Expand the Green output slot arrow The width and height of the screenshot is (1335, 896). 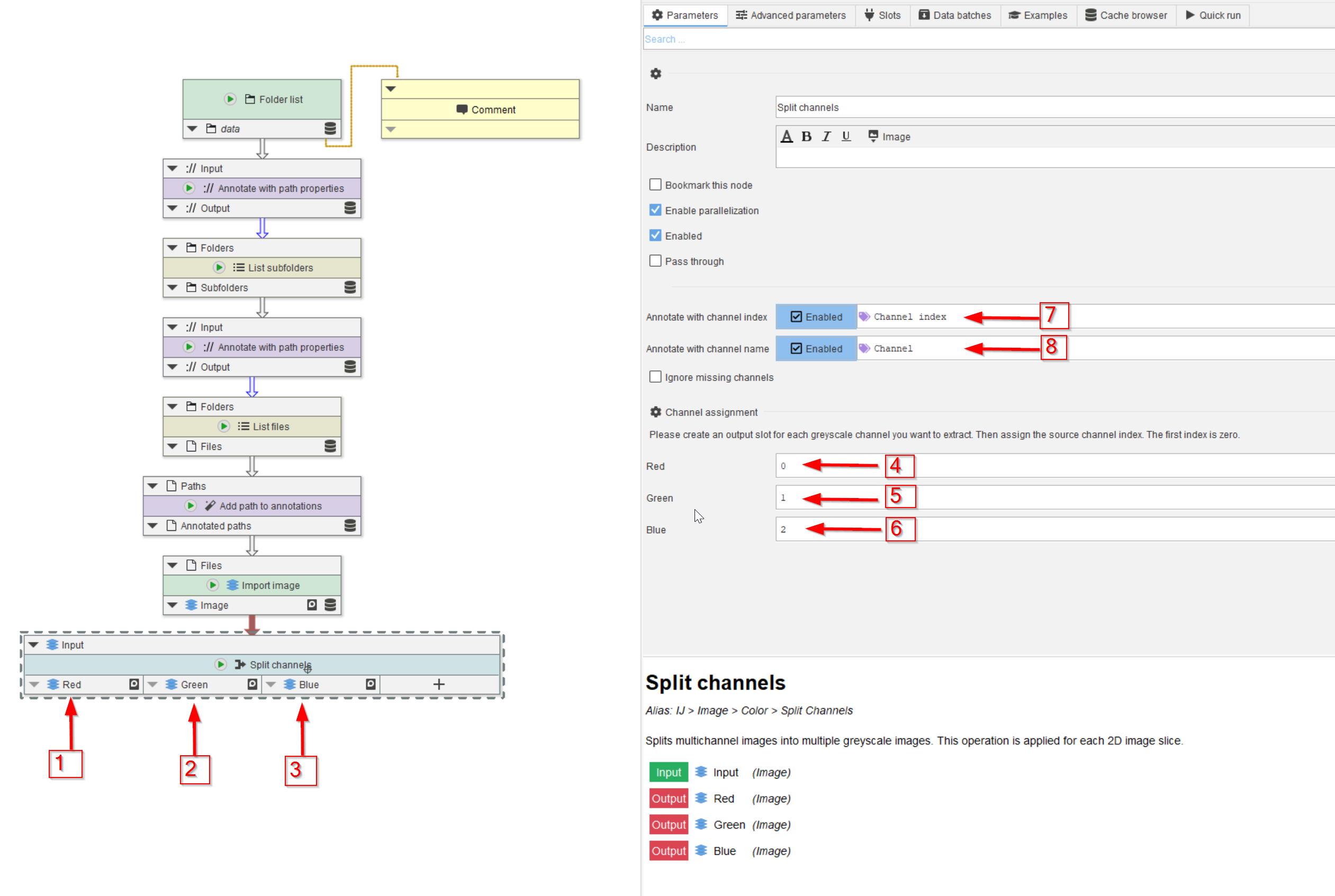[x=152, y=684]
